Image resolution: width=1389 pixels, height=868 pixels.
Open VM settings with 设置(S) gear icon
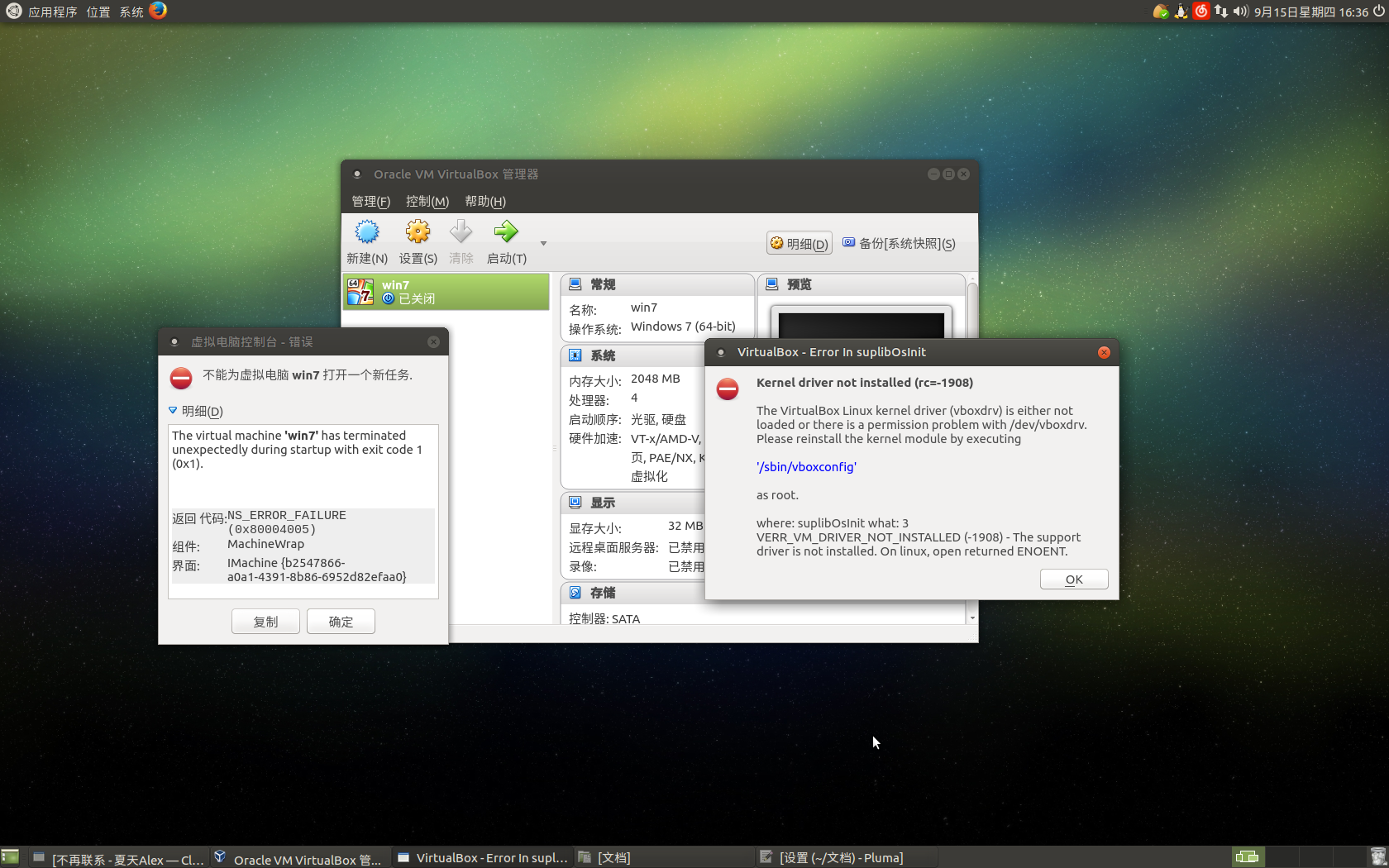point(418,231)
